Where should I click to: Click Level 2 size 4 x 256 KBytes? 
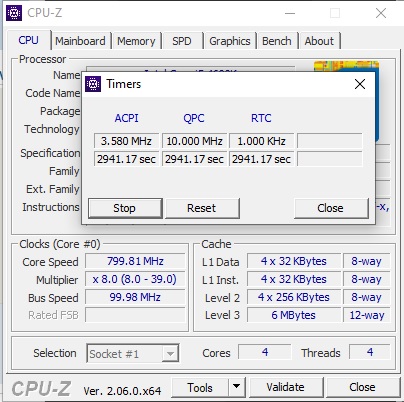294,297
